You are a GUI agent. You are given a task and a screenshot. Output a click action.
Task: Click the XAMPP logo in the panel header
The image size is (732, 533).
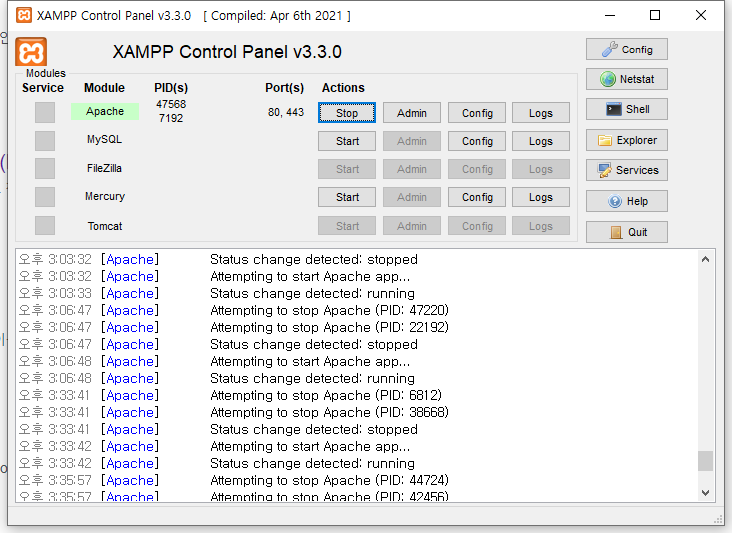click(x=31, y=51)
